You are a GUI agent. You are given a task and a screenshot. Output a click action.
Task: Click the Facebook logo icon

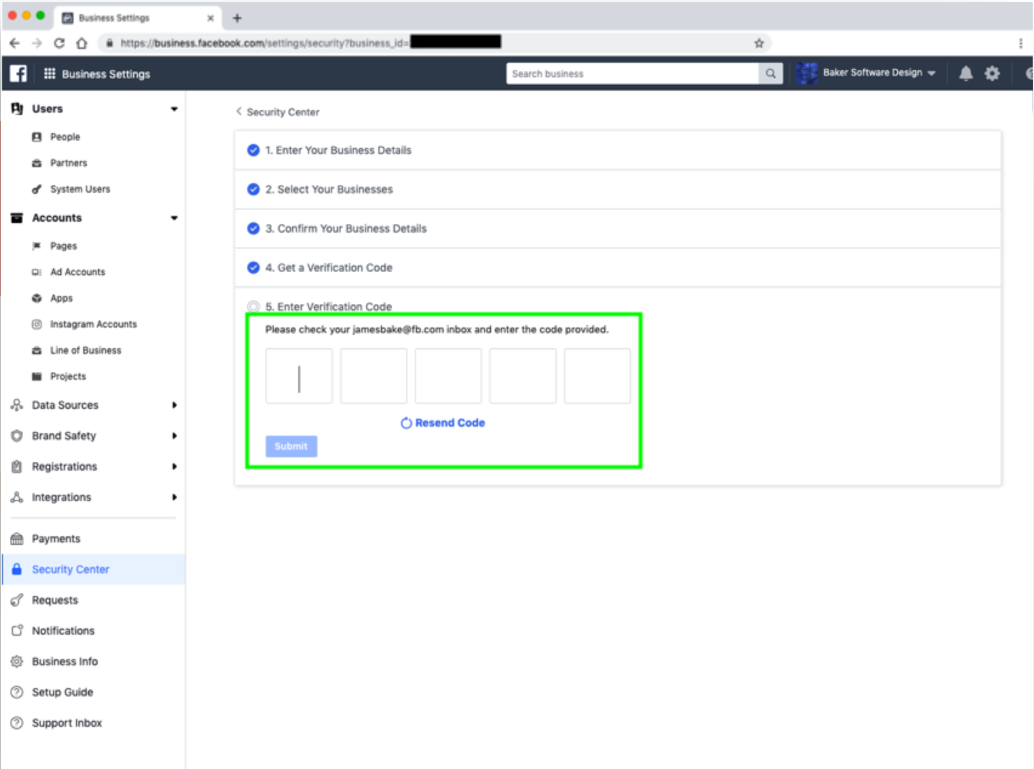(x=18, y=73)
